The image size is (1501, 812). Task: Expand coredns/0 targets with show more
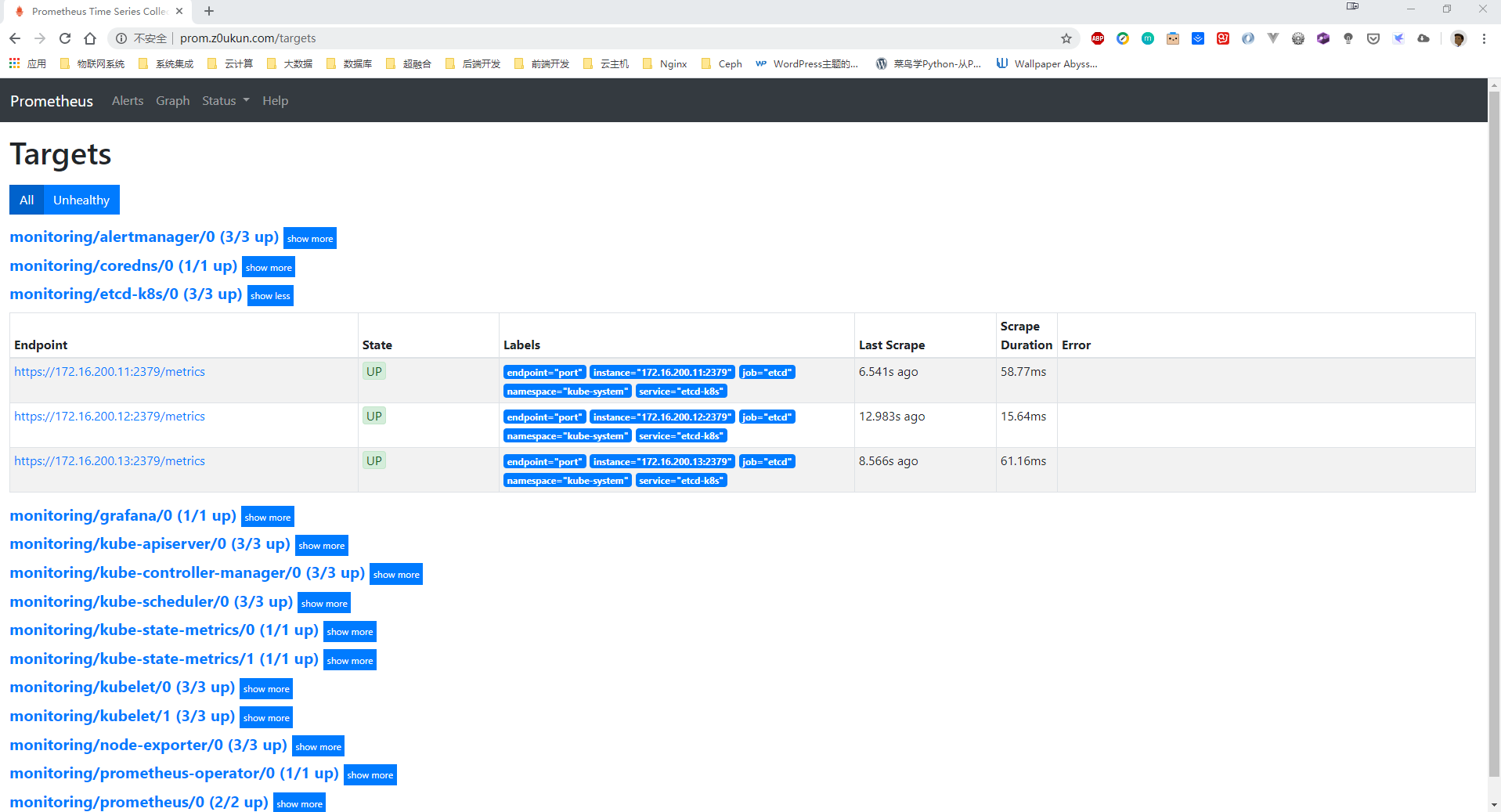click(269, 267)
